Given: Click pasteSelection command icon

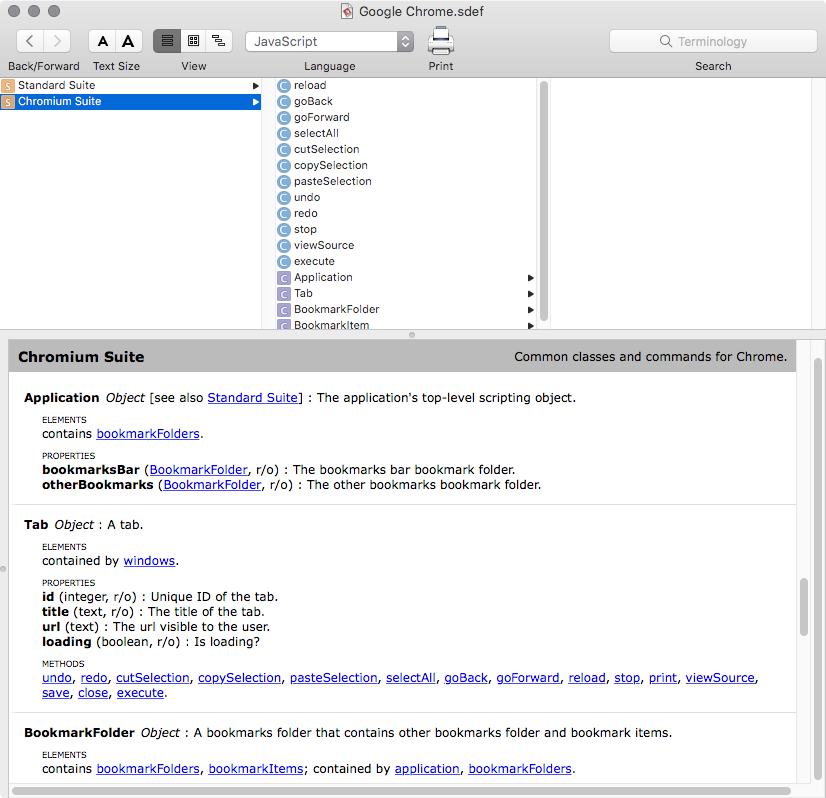Looking at the screenshot, I should [x=284, y=182].
